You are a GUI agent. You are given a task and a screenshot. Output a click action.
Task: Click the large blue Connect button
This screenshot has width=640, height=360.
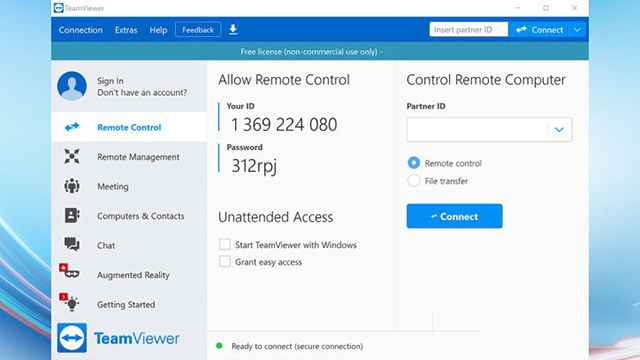[x=454, y=216]
